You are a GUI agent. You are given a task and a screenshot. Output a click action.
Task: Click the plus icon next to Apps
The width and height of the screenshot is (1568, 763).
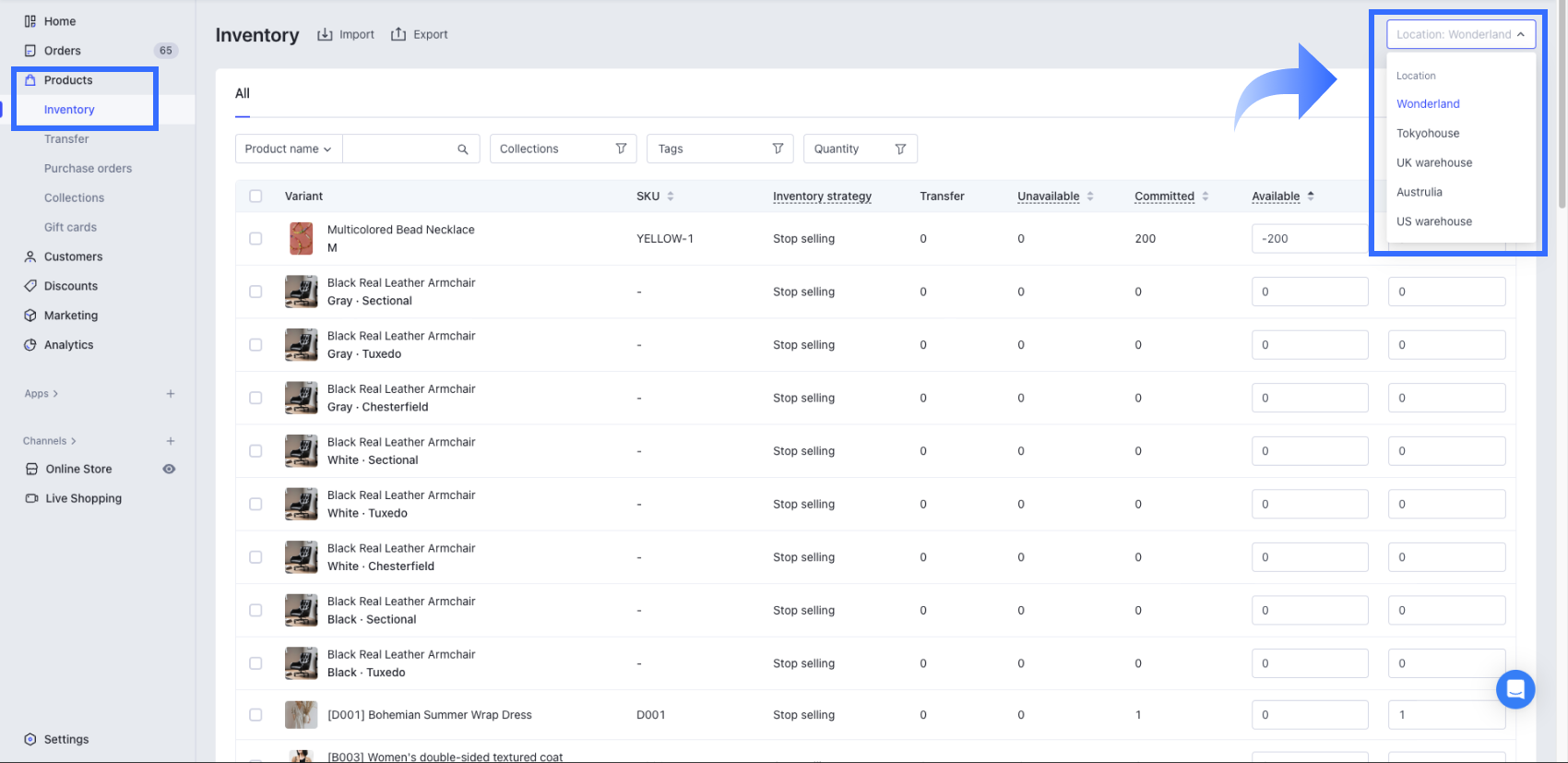pos(171,394)
